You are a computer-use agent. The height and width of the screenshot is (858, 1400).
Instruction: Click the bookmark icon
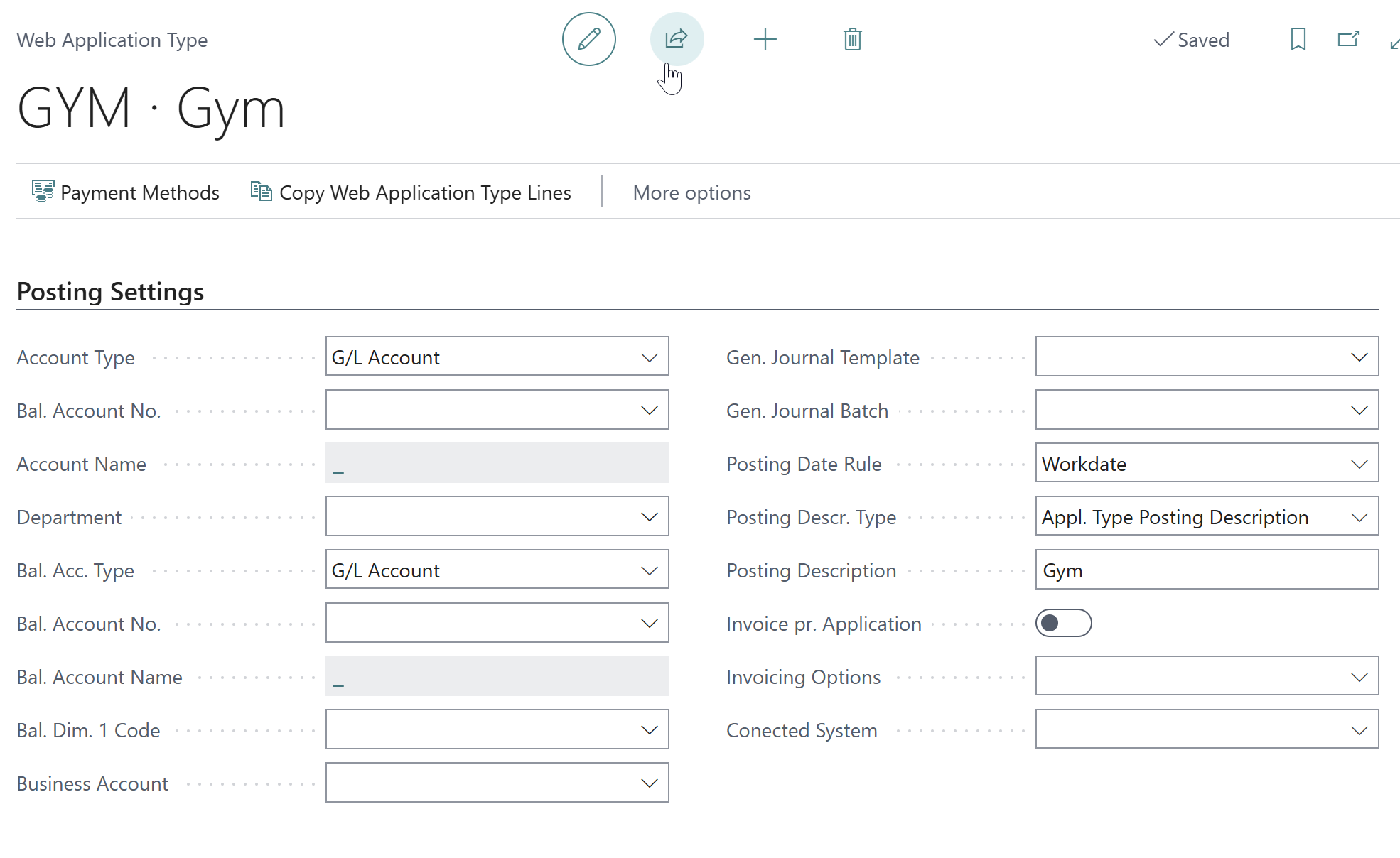click(1298, 39)
